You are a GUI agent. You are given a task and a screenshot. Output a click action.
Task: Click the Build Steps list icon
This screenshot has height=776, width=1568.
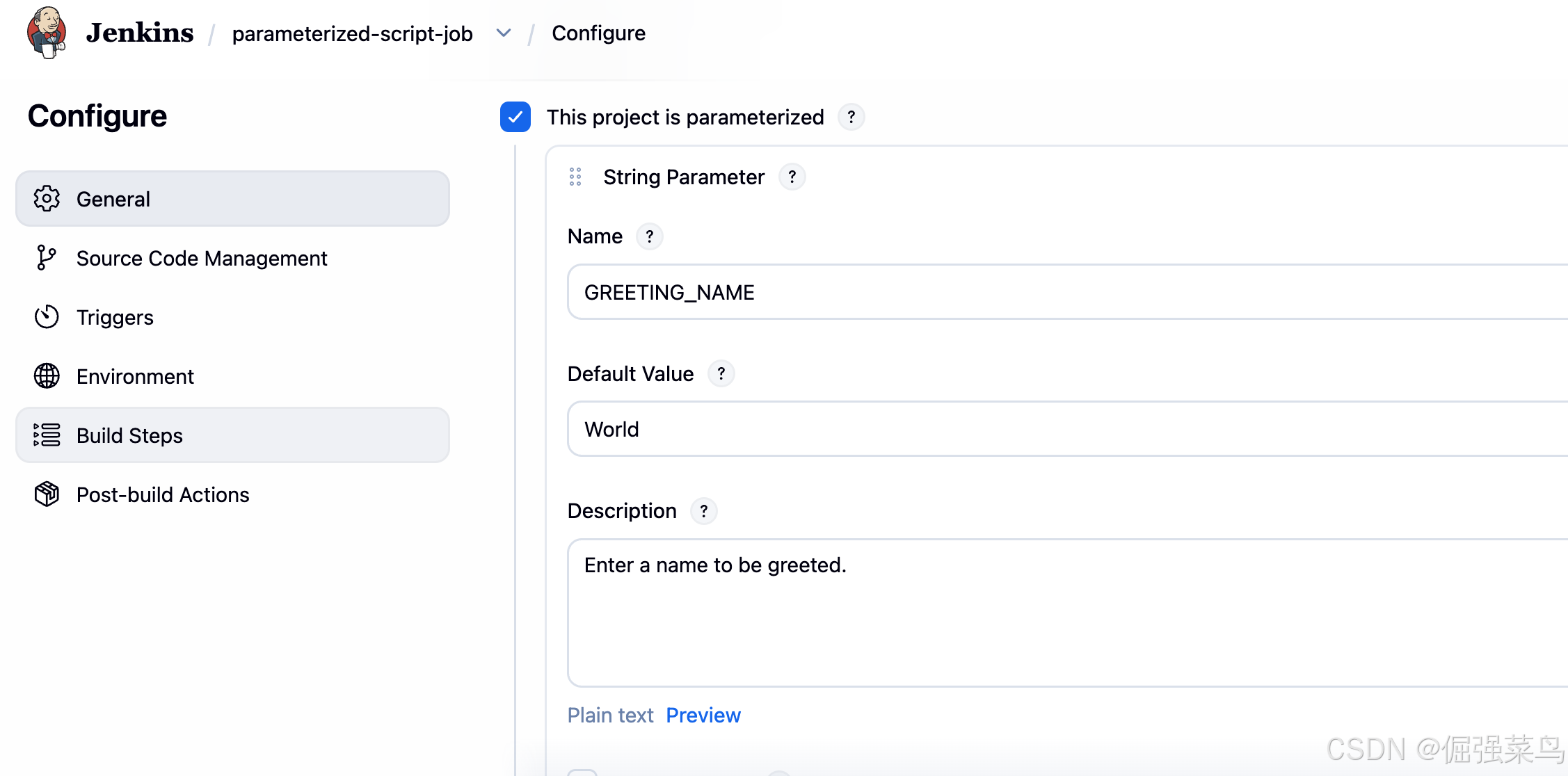point(47,435)
